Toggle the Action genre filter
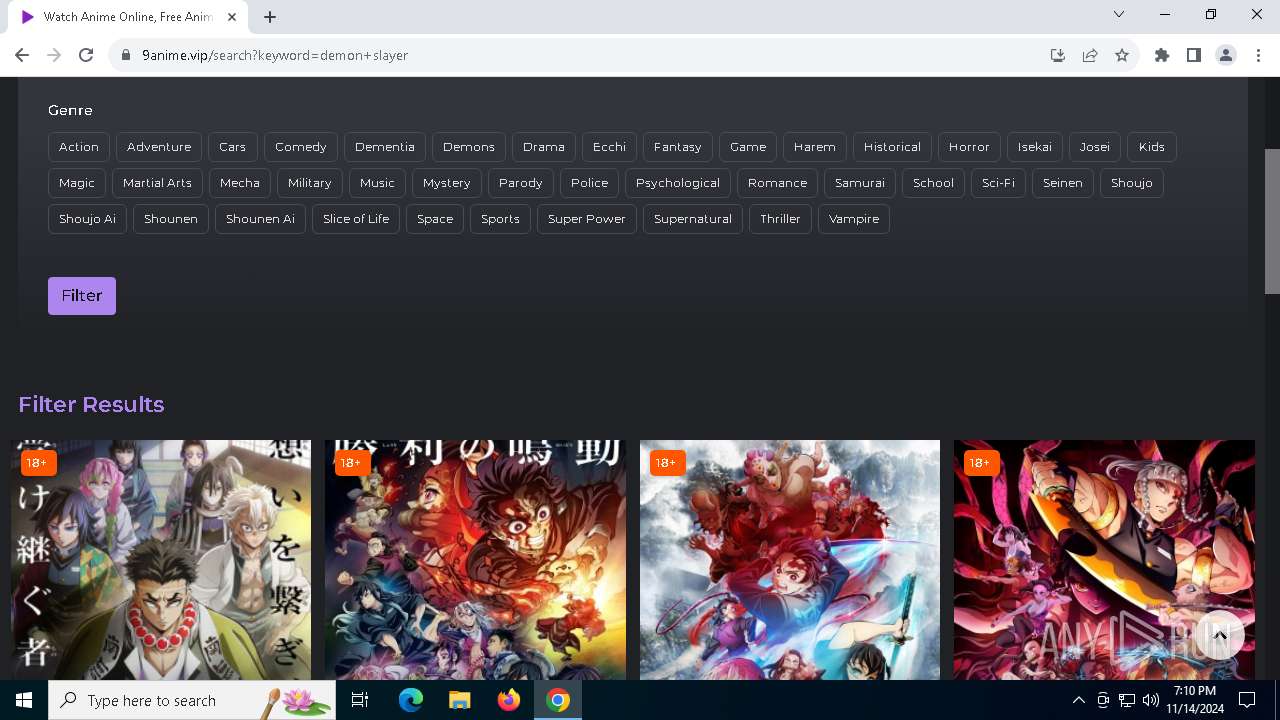The width and height of the screenshot is (1280, 720). pos(79,147)
